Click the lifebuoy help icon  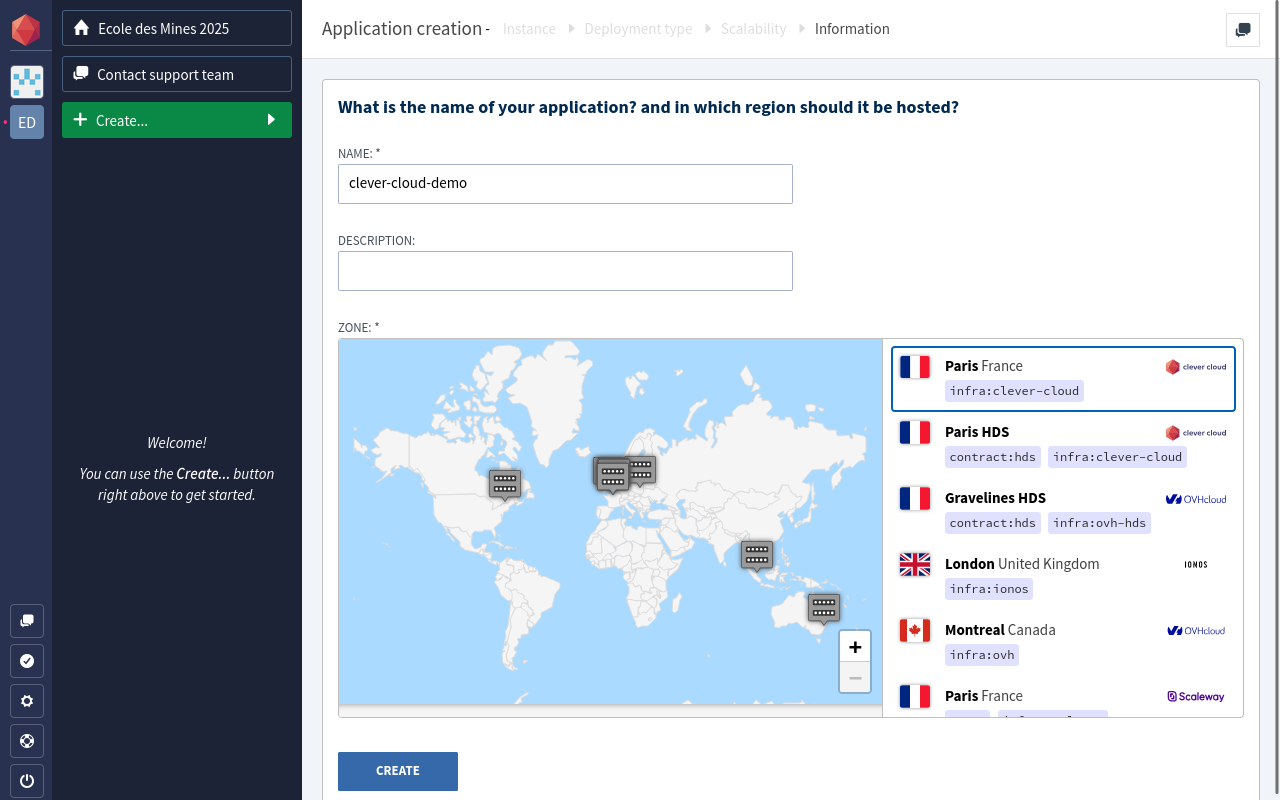27,741
